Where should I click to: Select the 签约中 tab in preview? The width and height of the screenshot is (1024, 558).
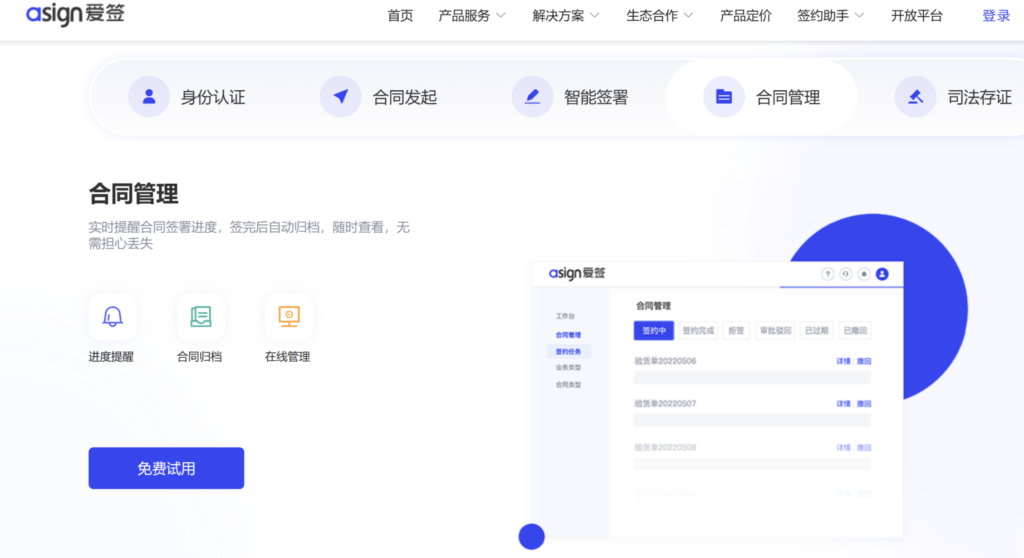pos(654,330)
